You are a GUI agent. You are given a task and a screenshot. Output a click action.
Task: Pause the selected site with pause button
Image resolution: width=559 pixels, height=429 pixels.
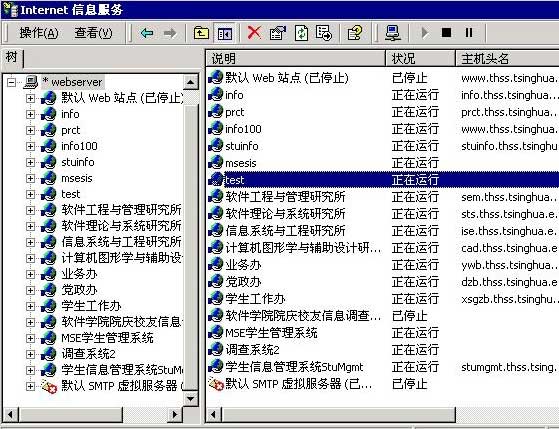tap(469, 33)
